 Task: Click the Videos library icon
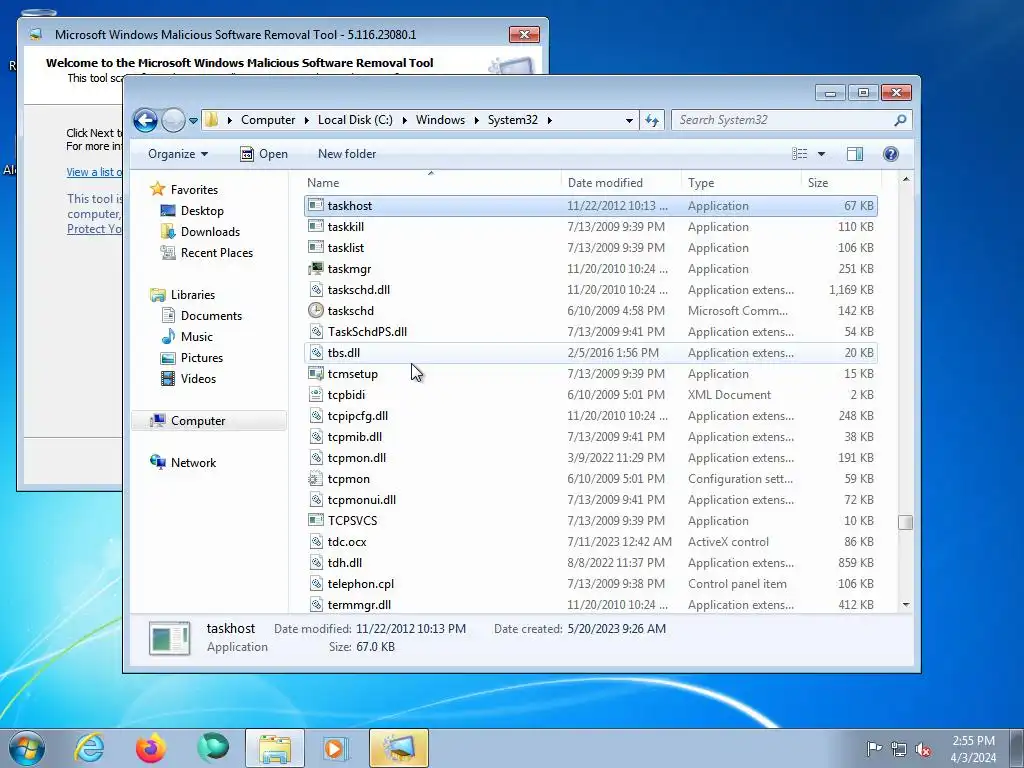tap(168, 379)
